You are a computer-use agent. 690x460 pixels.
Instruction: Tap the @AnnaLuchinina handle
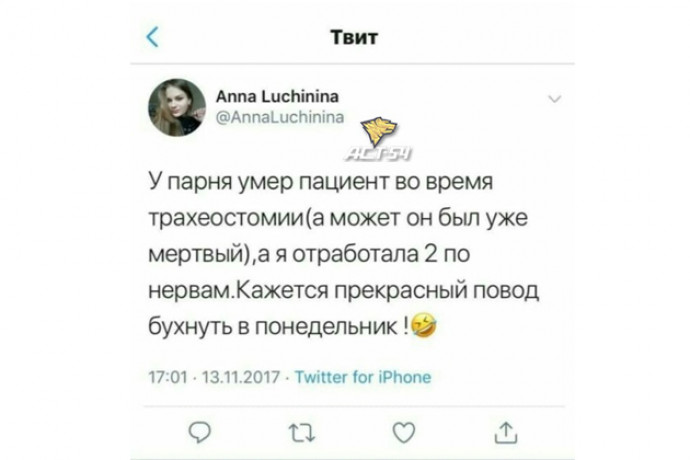tap(280, 117)
